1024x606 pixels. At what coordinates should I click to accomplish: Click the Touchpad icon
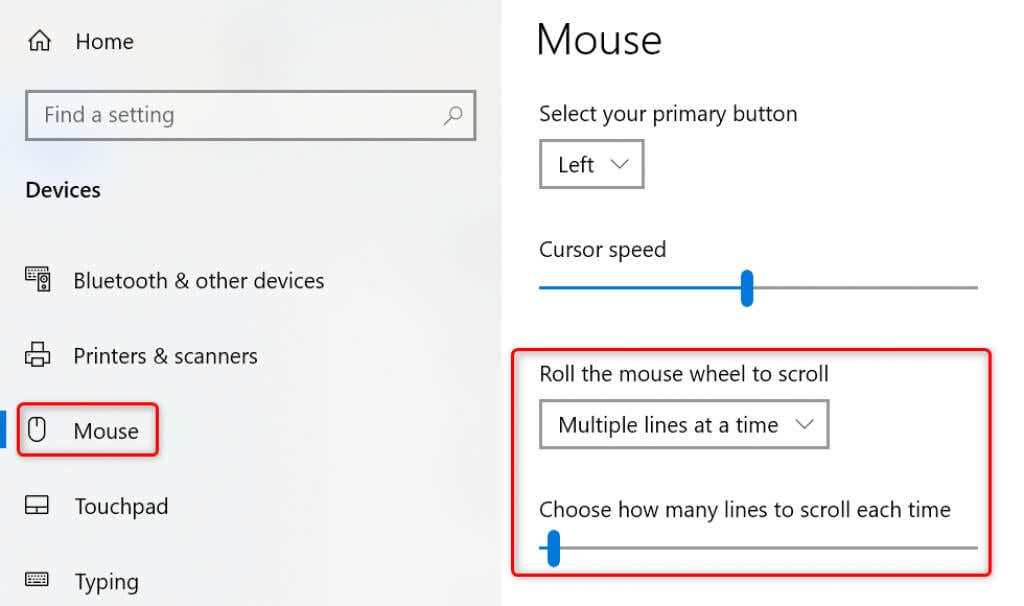coord(37,505)
